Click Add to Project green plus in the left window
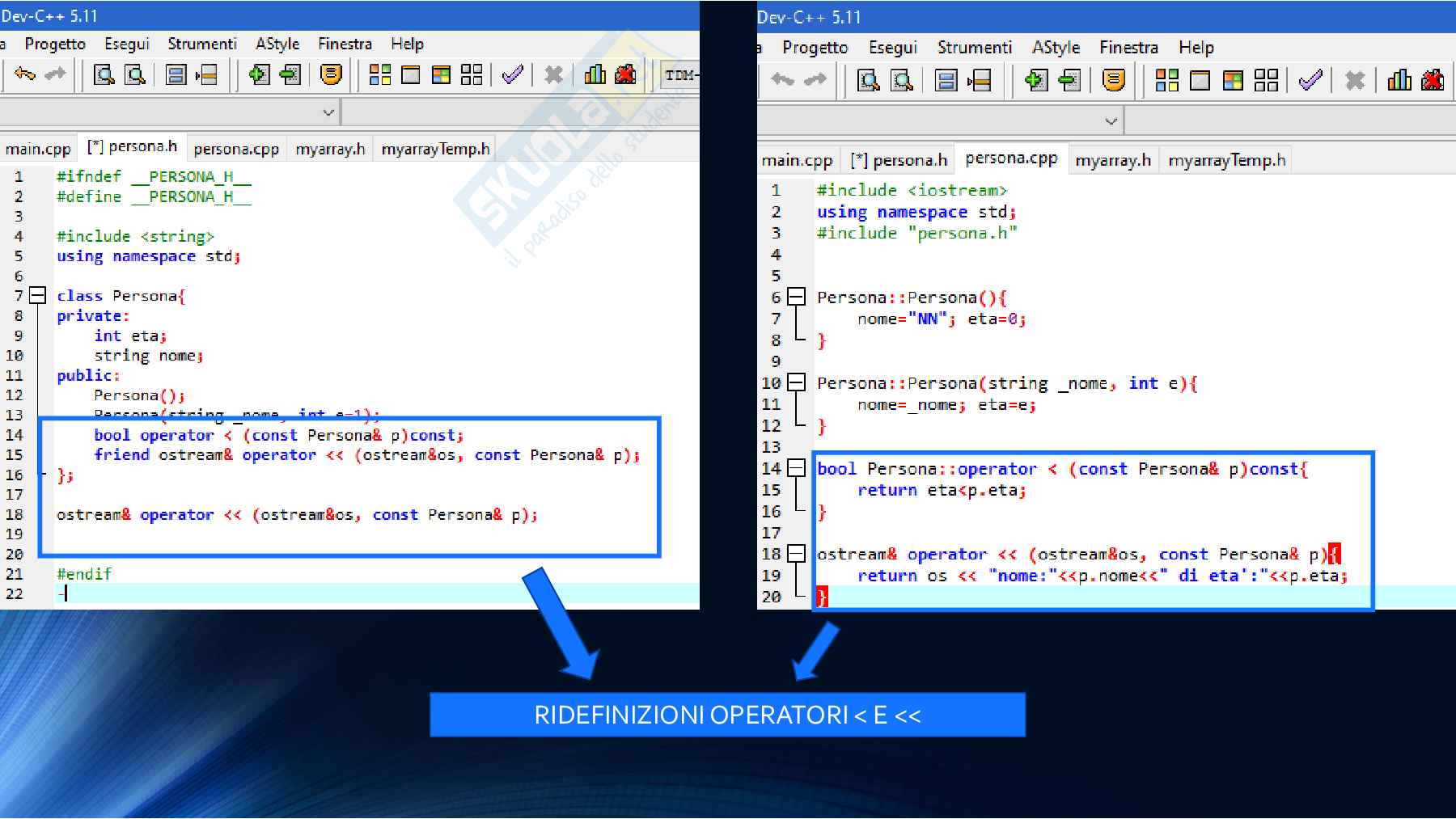Image resolution: width=1456 pixels, height=819 pixels. 258,75
